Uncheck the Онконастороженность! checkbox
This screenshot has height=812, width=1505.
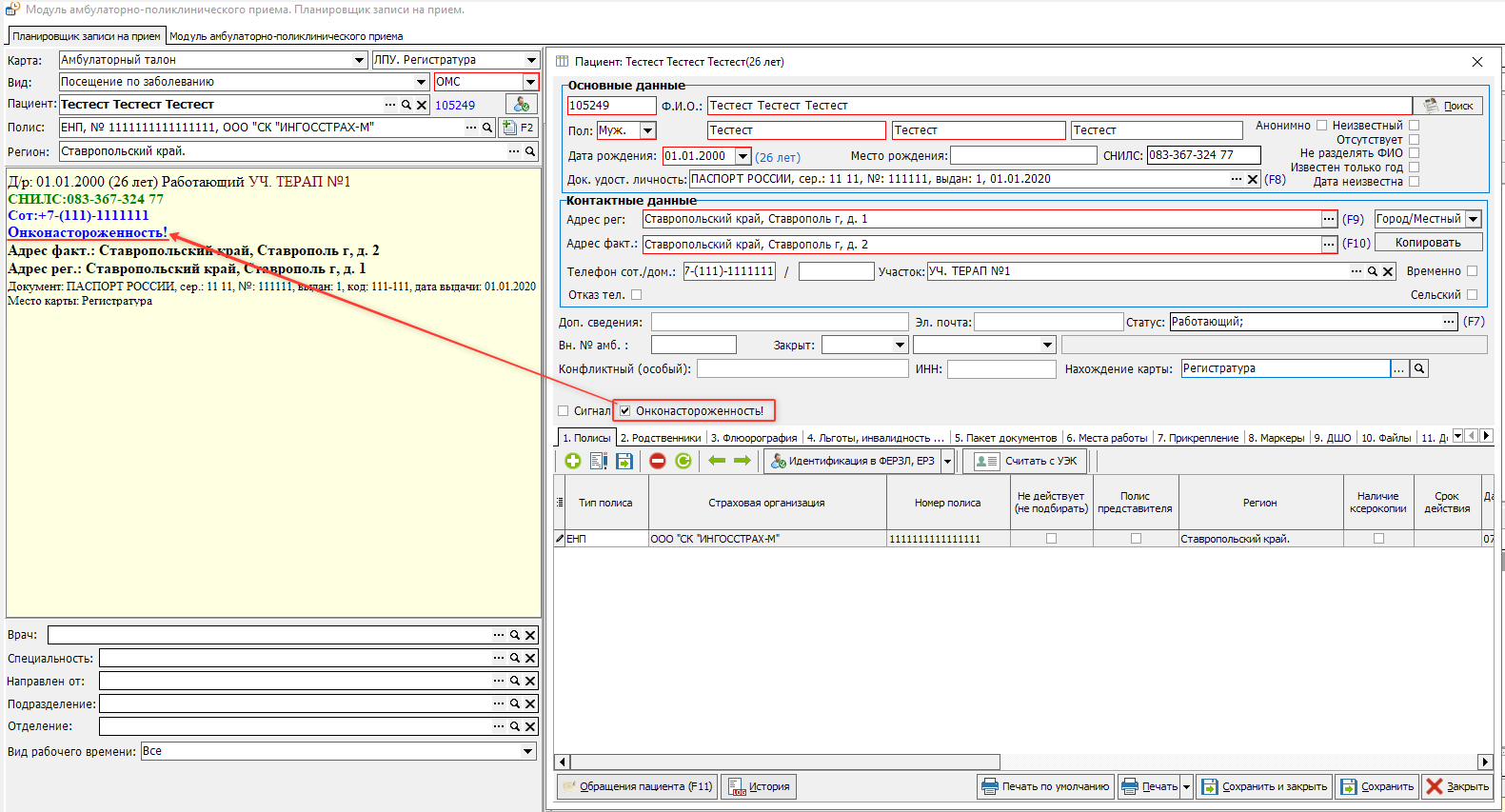tap(625, 411)
